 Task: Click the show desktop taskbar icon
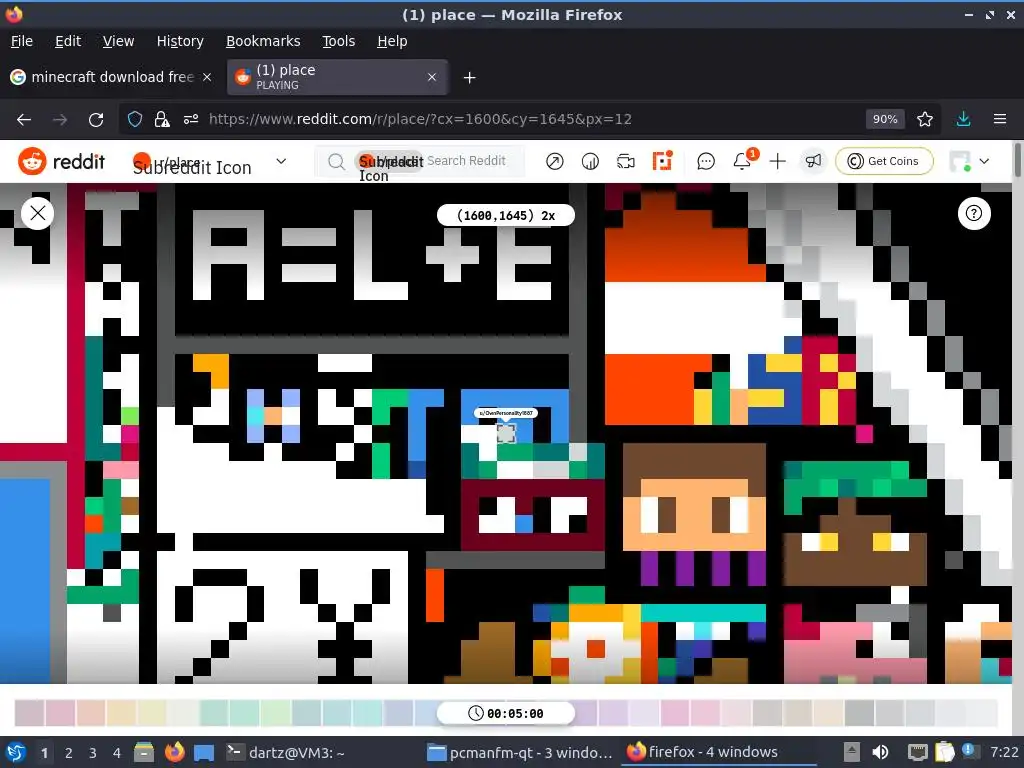(204, 752)
